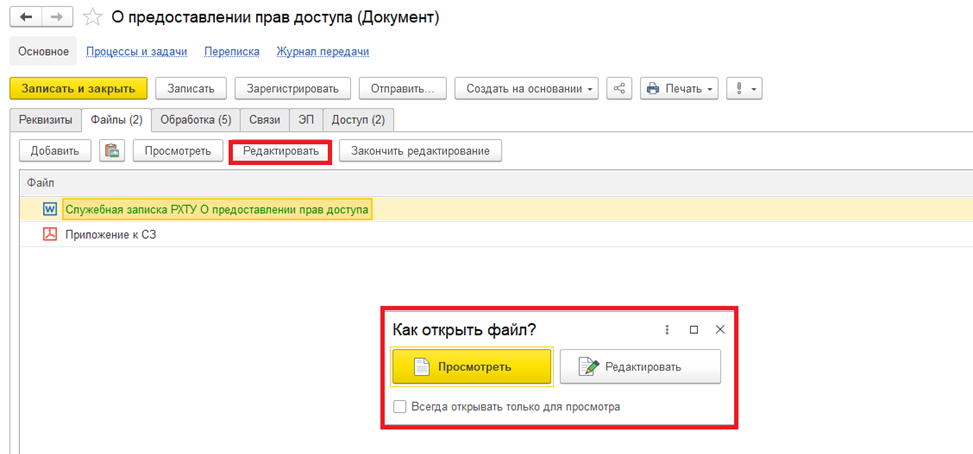Open the dialog's three-dot options menu
Screen dimensions: 973x454
pos(667,329)
